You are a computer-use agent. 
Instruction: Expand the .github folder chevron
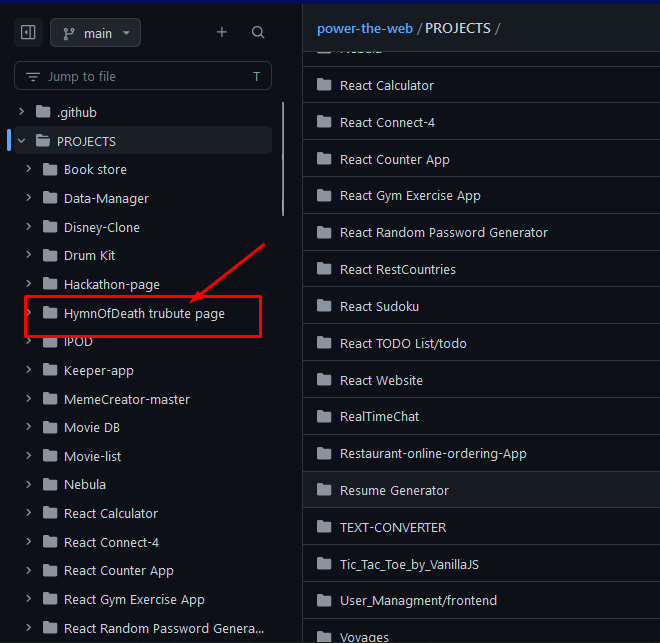21,112
